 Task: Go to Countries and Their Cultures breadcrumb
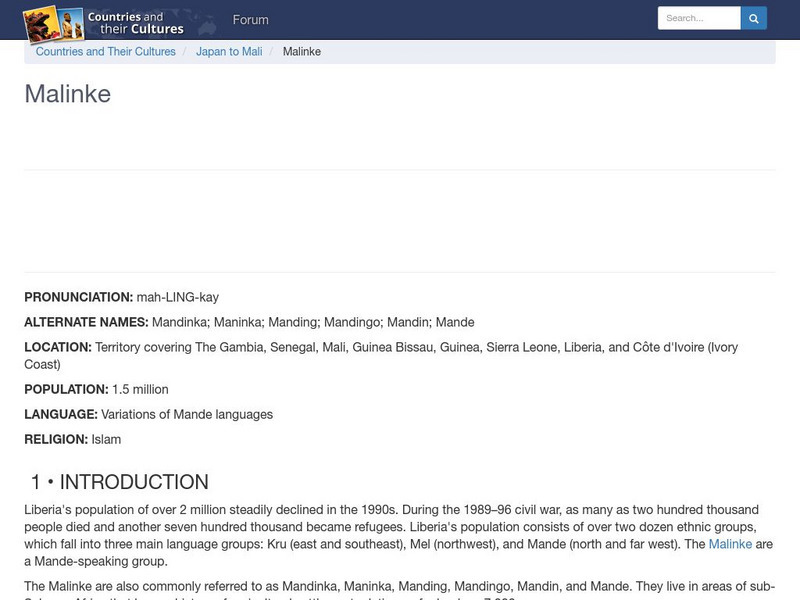(x=106, y=52)
